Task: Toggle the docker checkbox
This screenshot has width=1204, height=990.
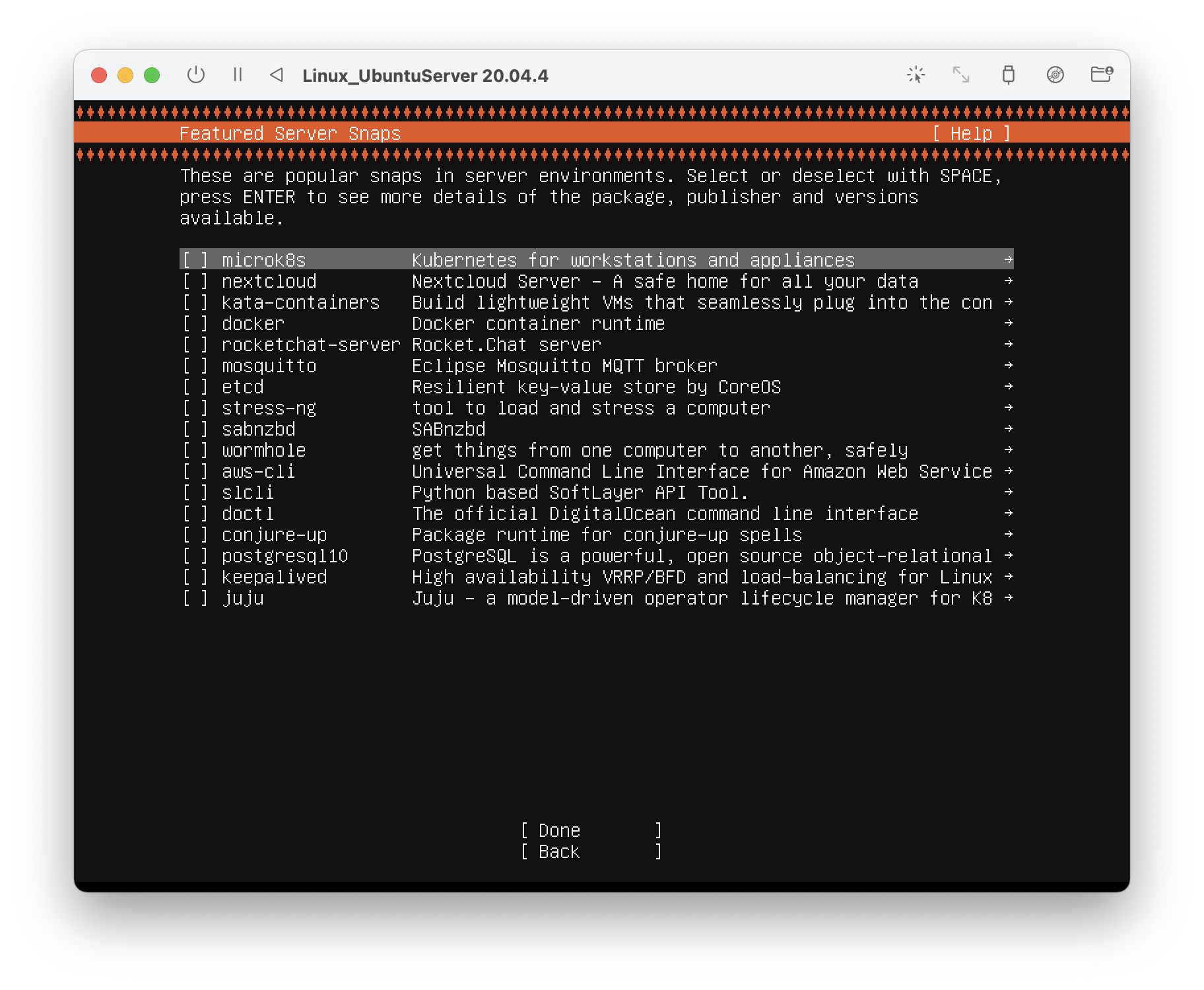Action: click(195, 323)
